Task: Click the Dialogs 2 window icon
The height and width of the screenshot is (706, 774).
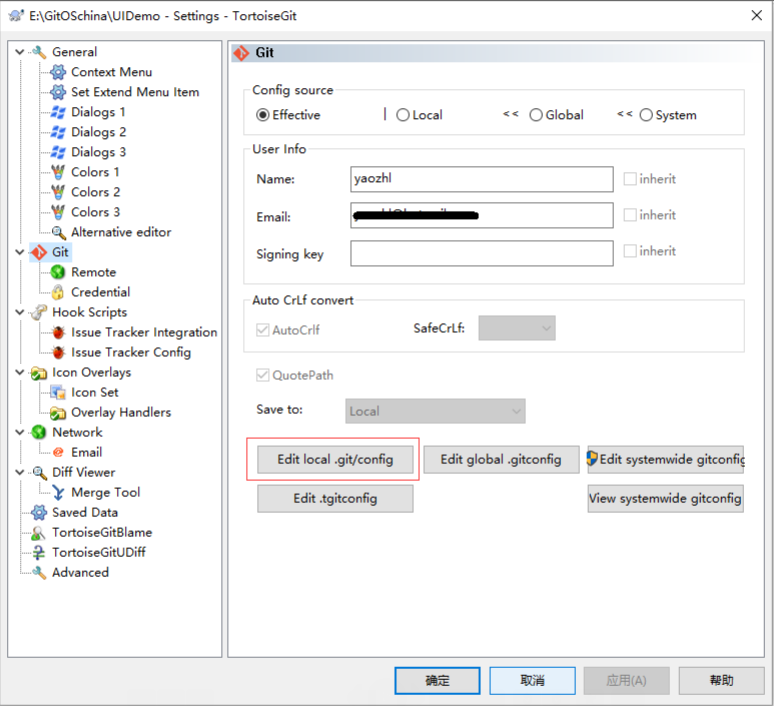Action: pyautogui.click(x=58, y=132)
